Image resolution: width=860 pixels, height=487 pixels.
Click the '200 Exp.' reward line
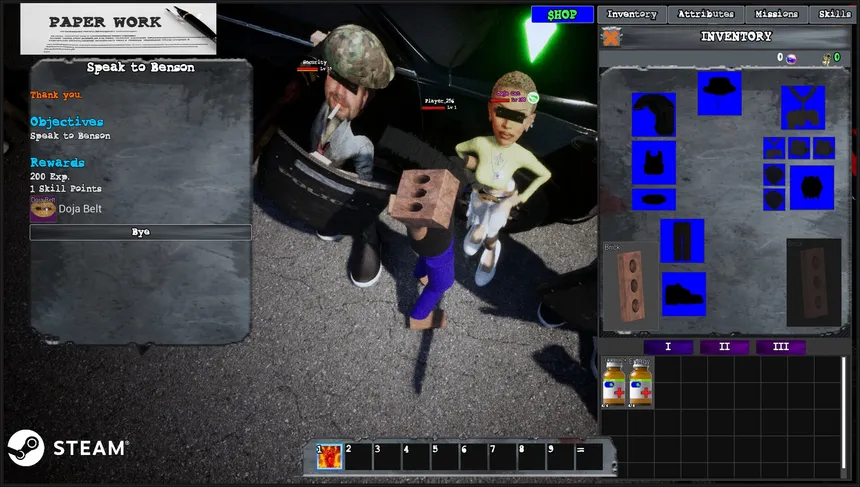pyautogui.click(x=50, y=177)
